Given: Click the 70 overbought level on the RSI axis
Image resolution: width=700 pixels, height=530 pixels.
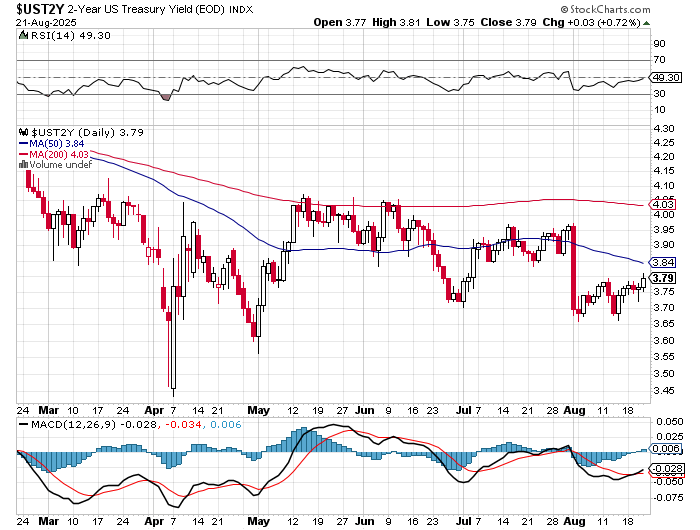Looking at the screenshot, I should tap(660, 60).
